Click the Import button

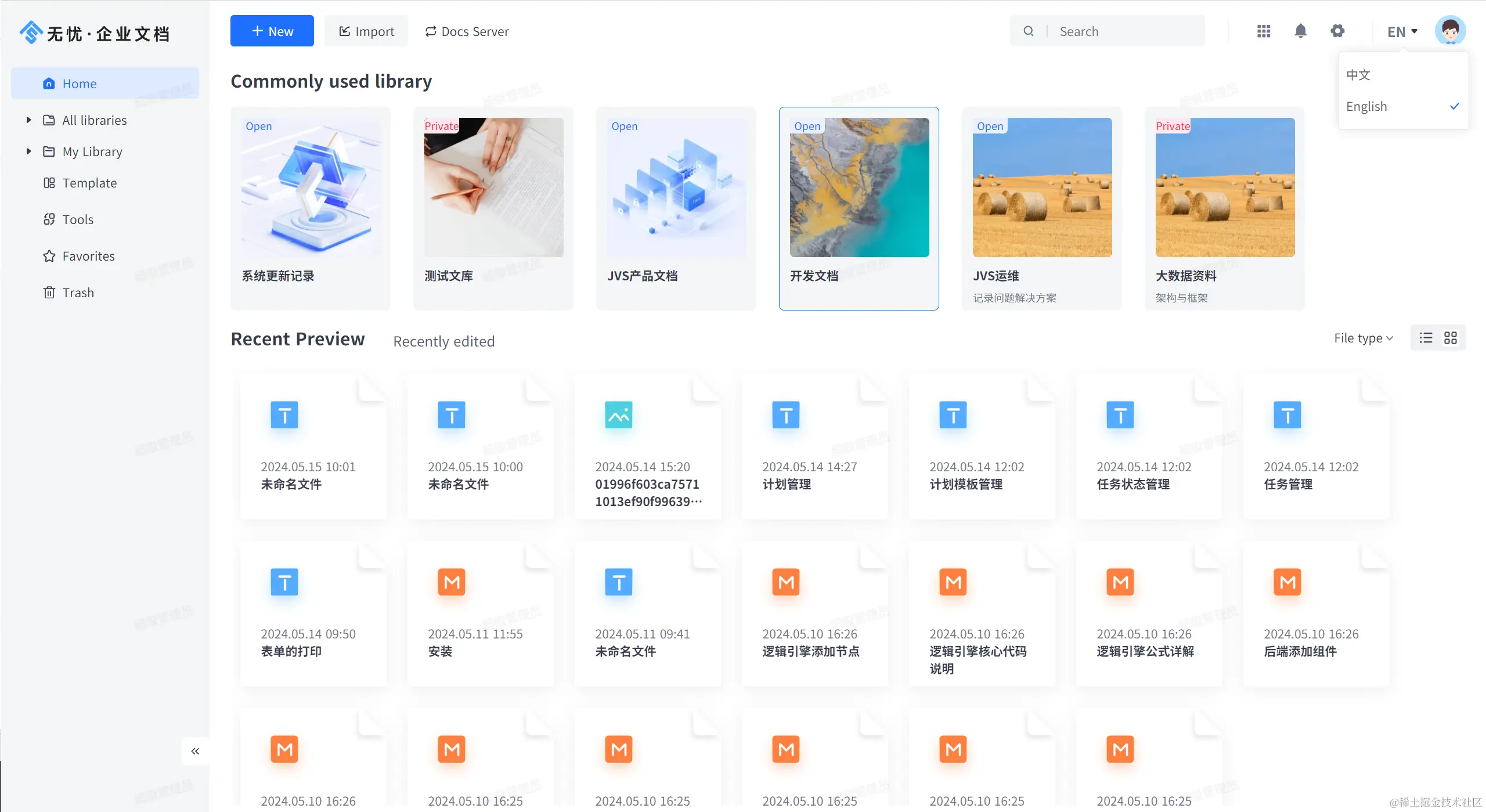pyautogui.click(x=366, y=31)
